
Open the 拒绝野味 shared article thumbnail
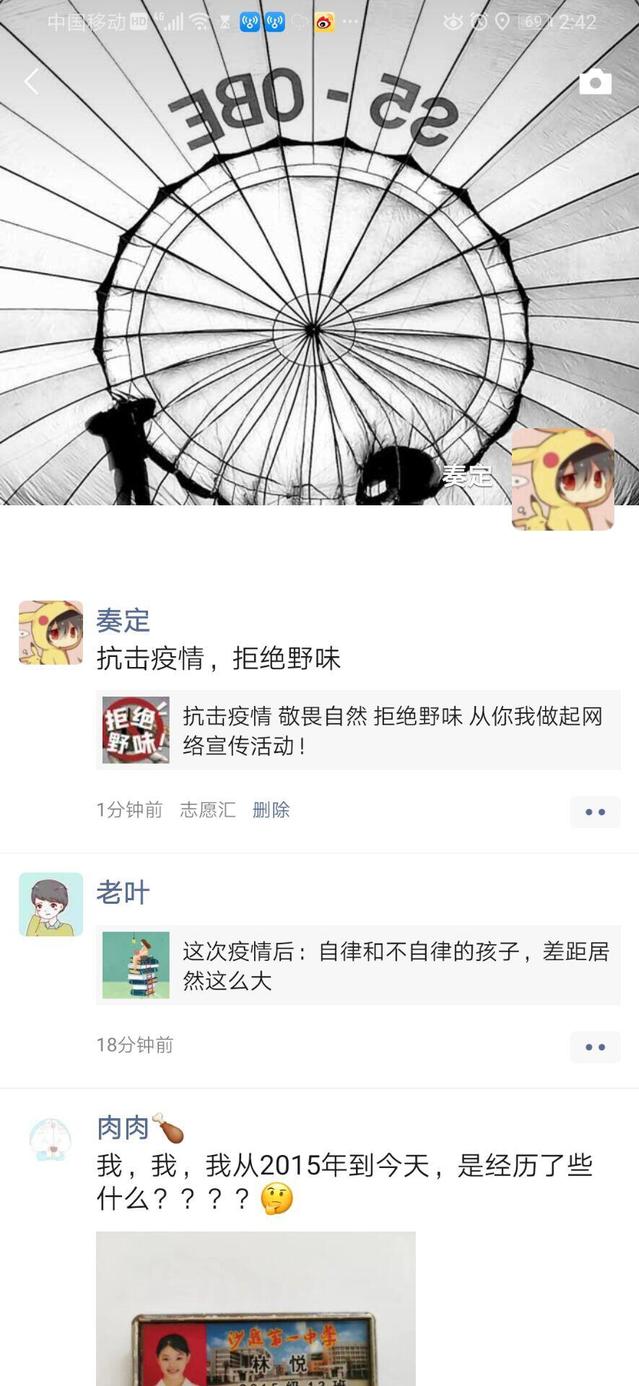136,730
